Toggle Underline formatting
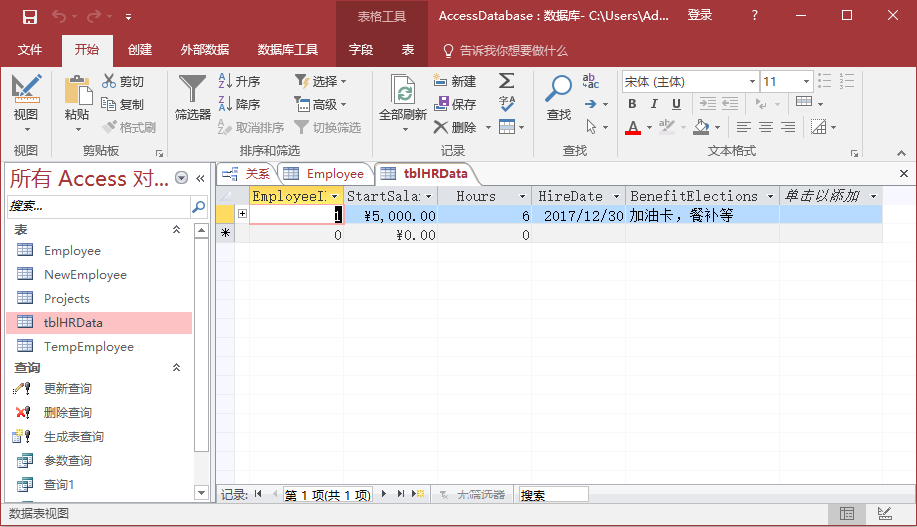 click(676, 104)
